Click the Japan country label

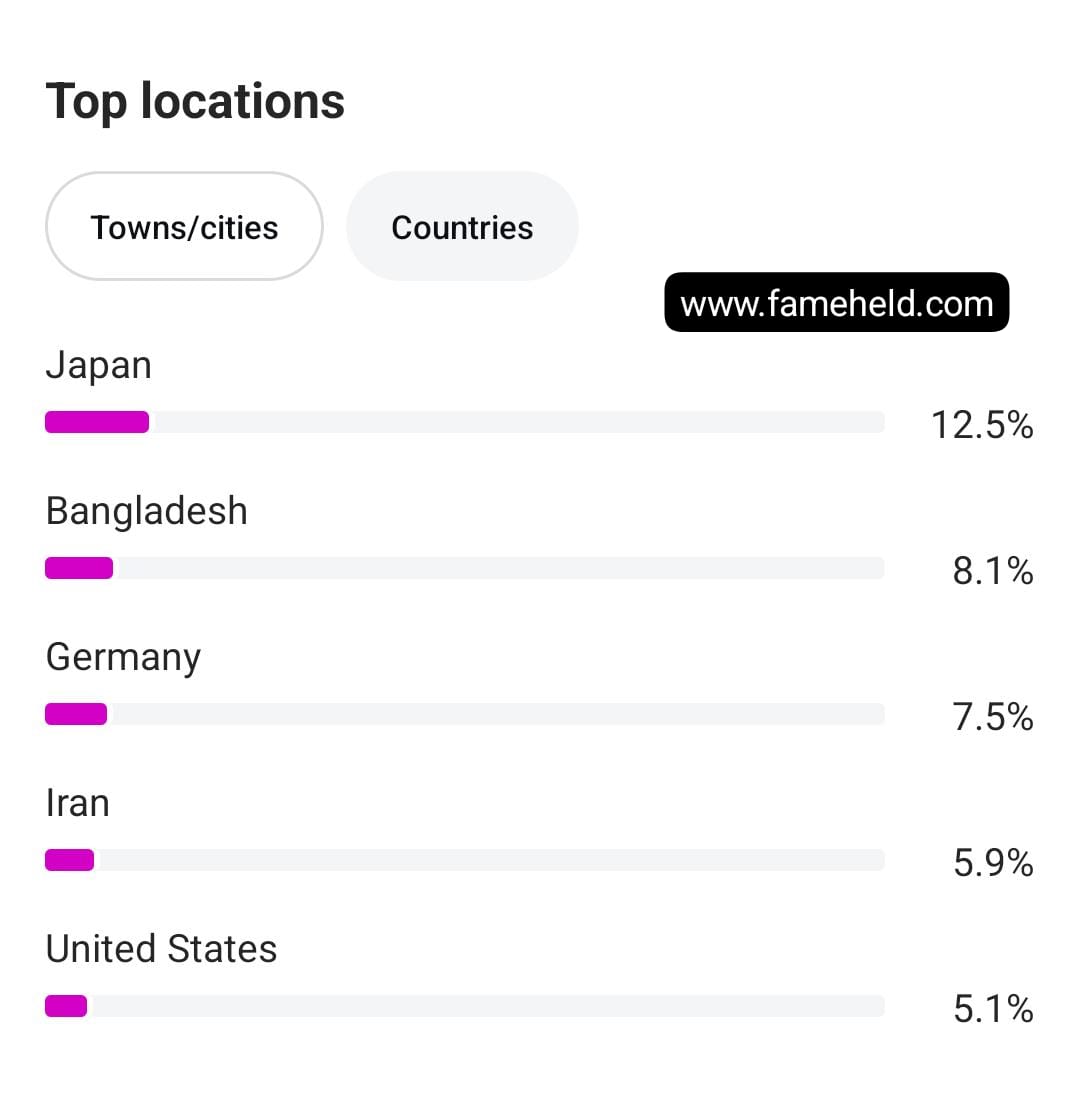(x=98, y=365)
